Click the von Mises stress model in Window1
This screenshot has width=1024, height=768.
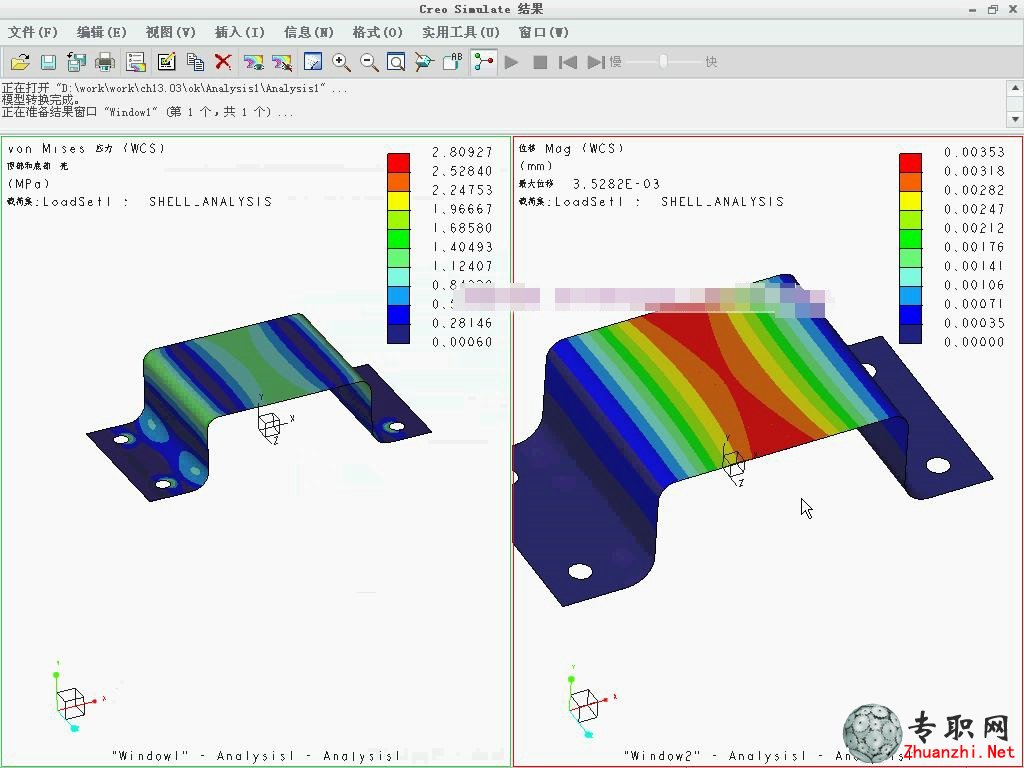259,406
